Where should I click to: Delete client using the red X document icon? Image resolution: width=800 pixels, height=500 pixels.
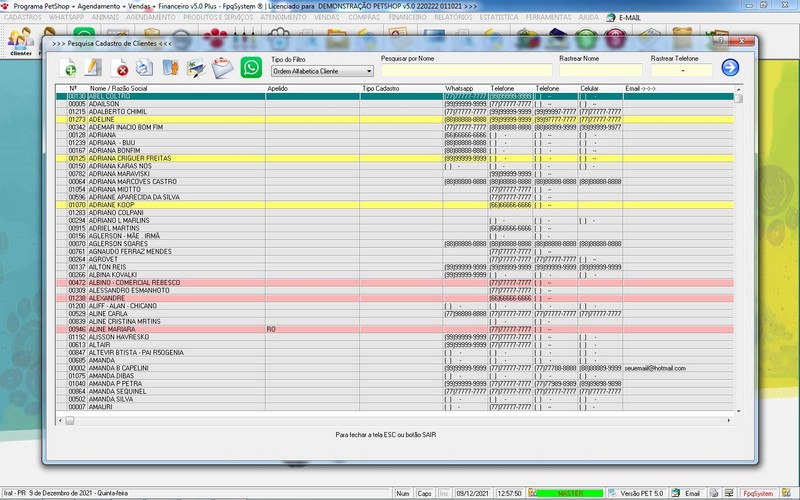point(120,68)
